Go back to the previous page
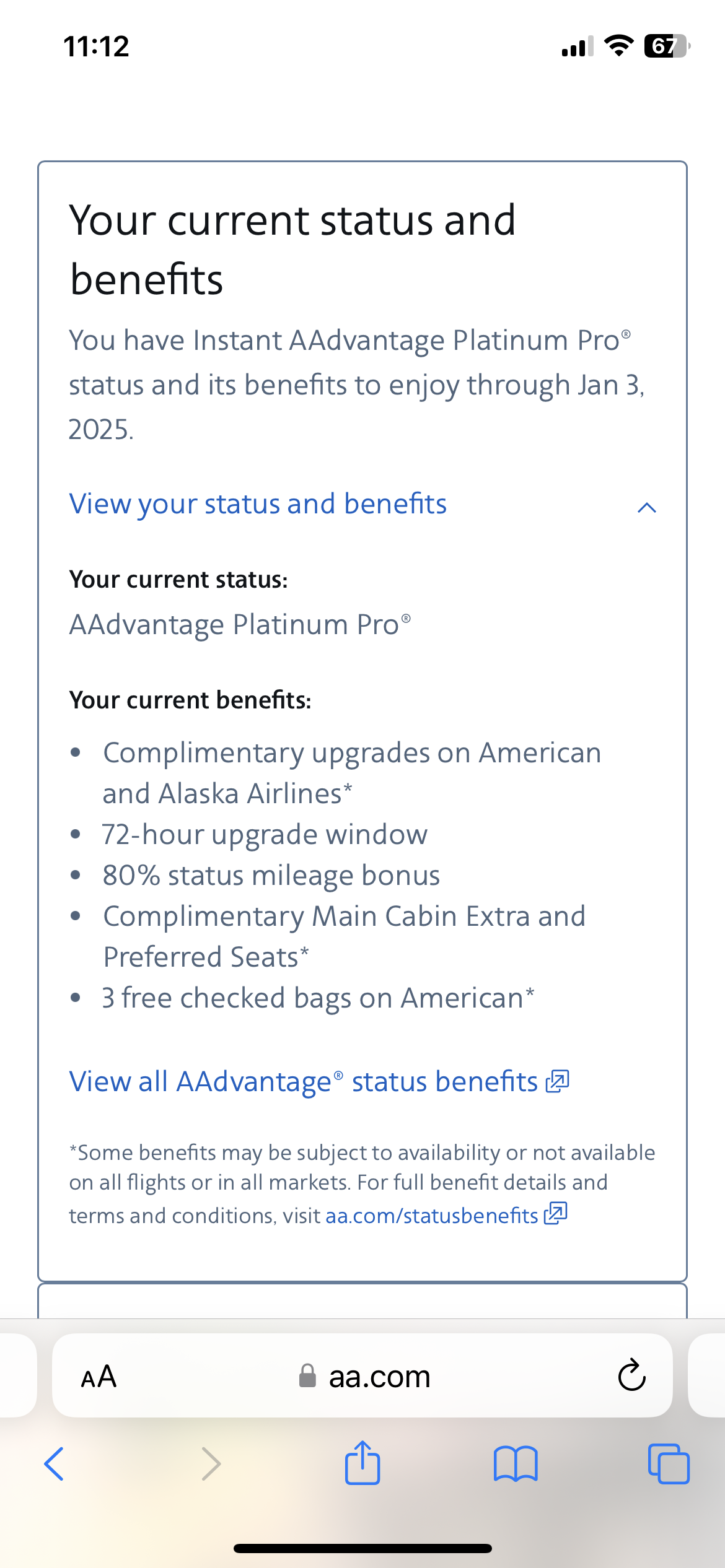The height and width of the screenshot is (1568, 725). click(55, 1464)
